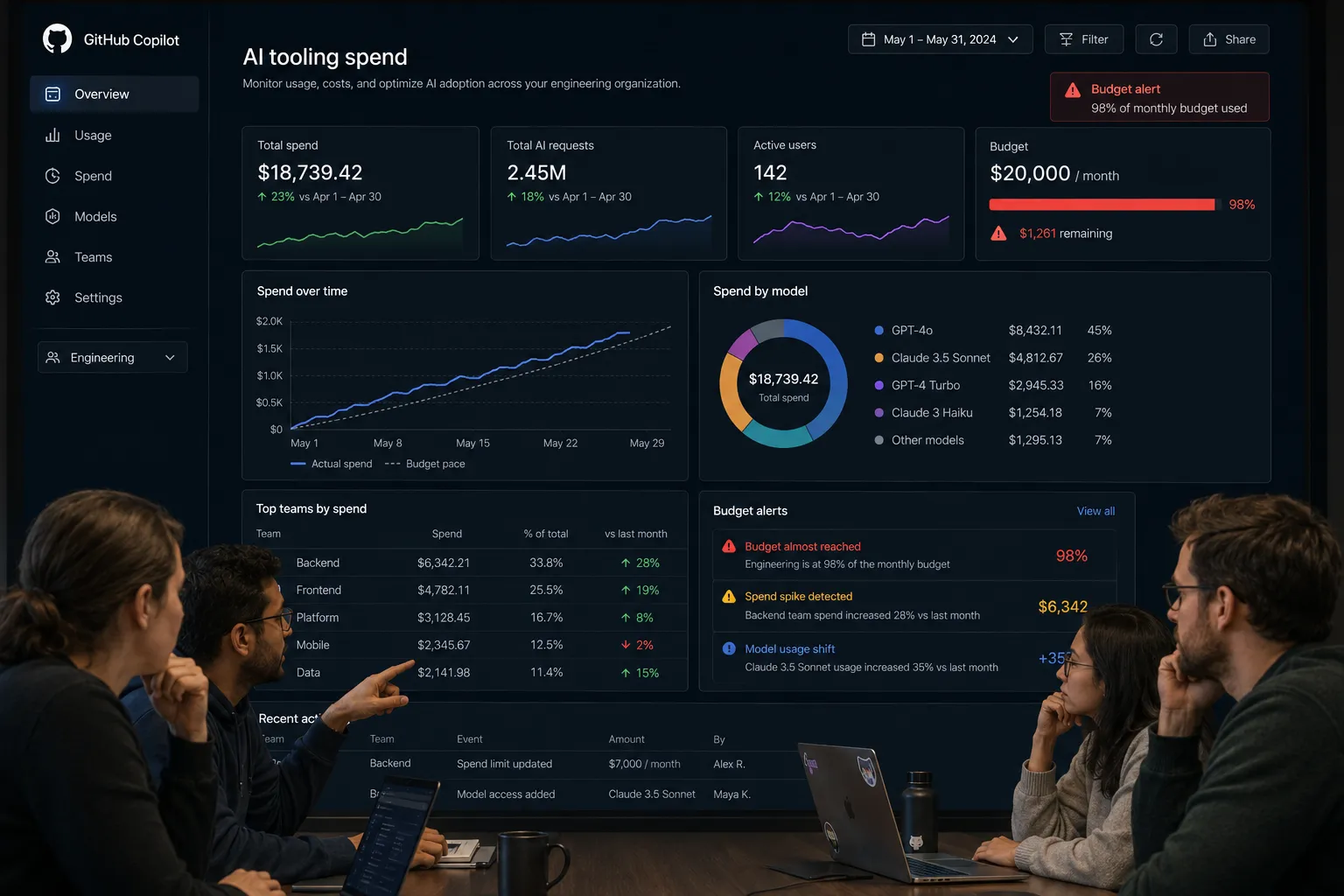Click the people icon in Engineering selector
Viewport: 1344px width, 896px height.
coord(52,357)
